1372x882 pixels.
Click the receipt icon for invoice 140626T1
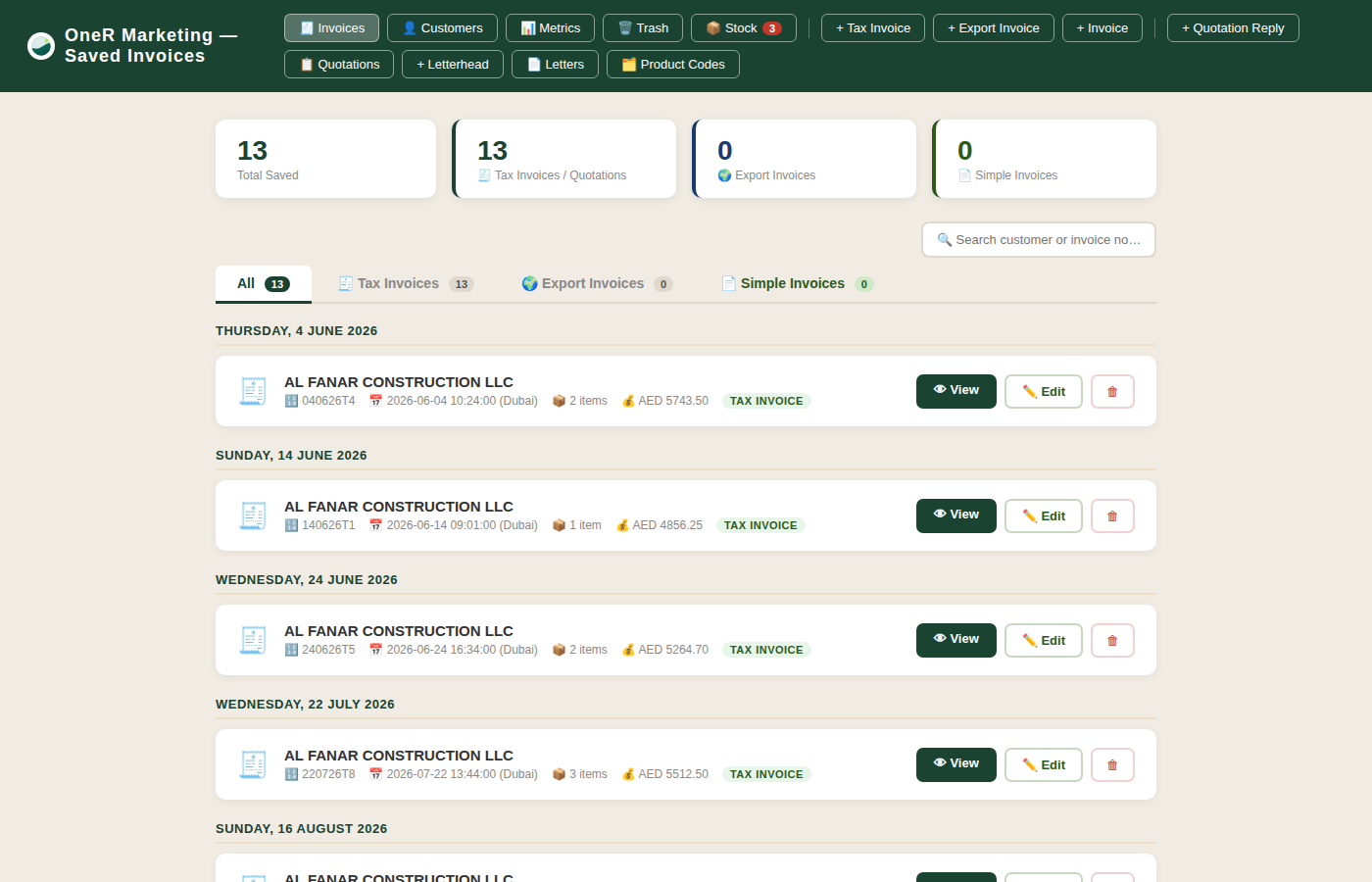click(x=253, y=515)
